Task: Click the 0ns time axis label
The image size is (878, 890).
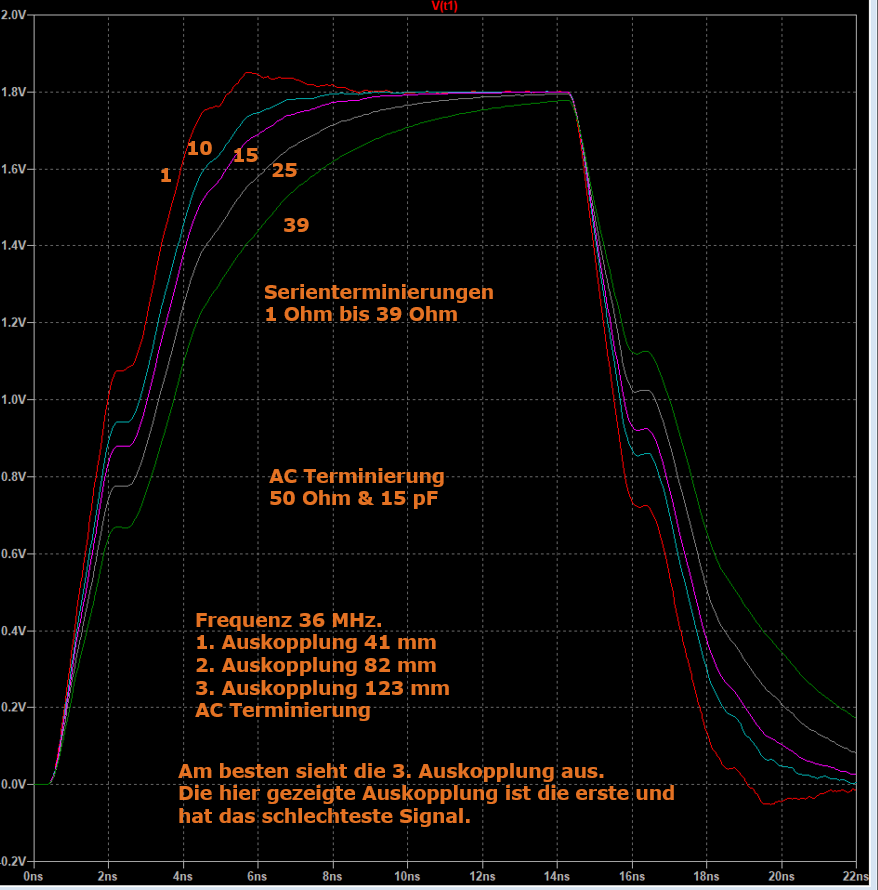Action: pos(33,876)
